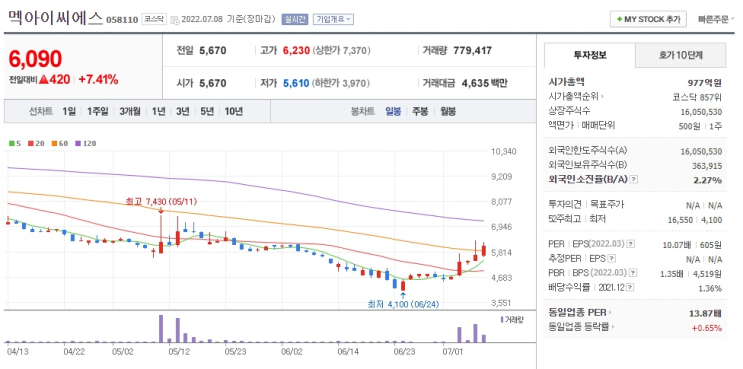Click the help icon next to 추정PER EPS
This screenshot has height=369, width=743.
(612, 259)
